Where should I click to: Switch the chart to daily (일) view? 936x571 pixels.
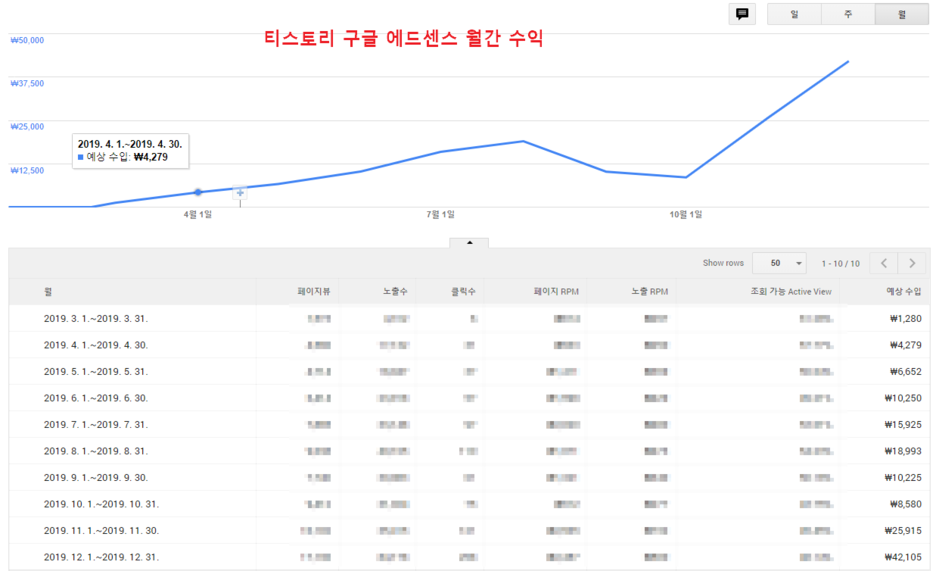pos(794,14)
